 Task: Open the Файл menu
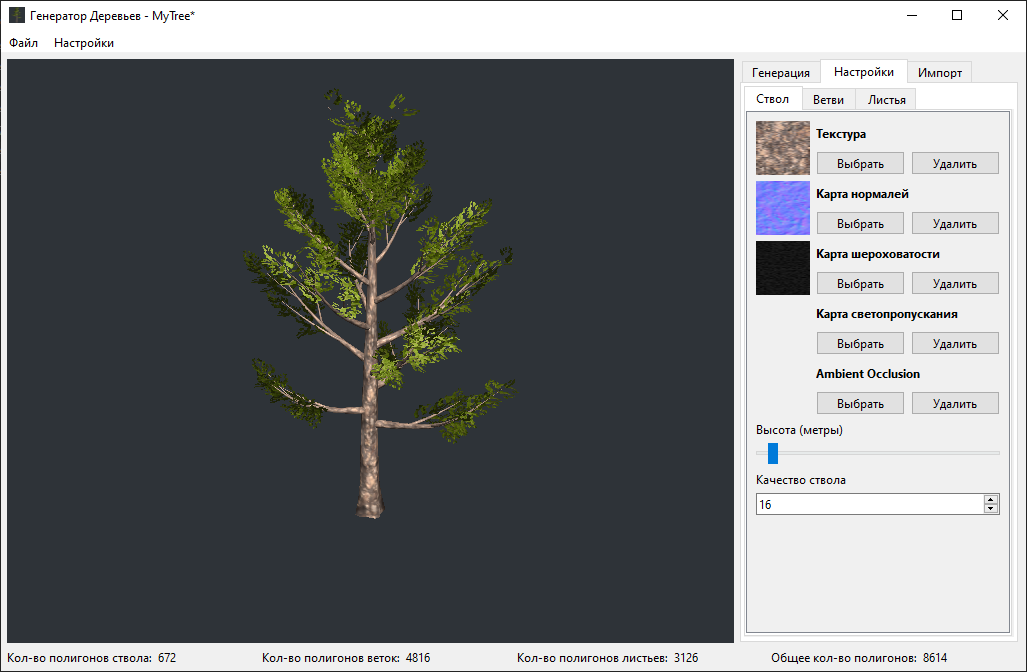[24, 43]
